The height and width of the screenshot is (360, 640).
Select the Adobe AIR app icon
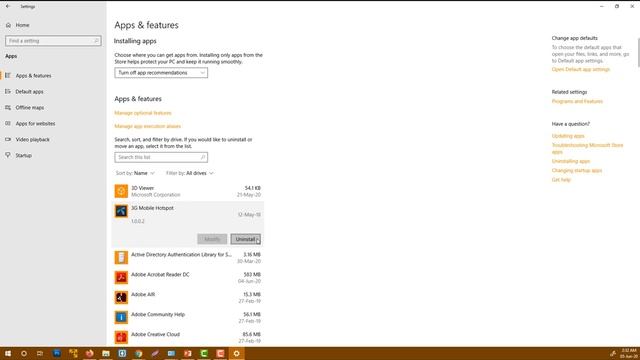(121, 298)
